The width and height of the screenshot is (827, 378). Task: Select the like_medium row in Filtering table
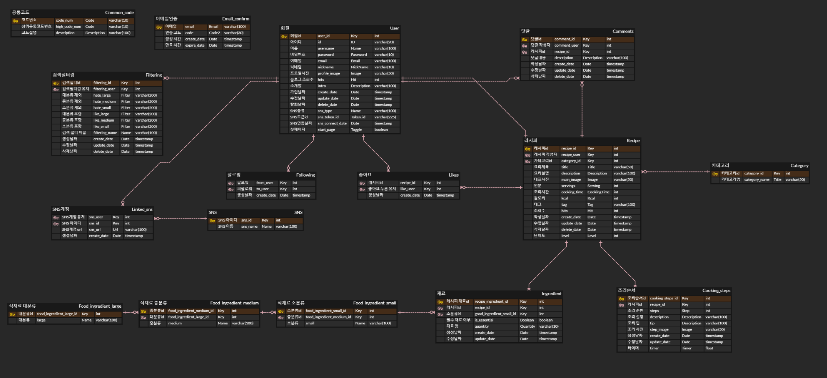[107, 120]
